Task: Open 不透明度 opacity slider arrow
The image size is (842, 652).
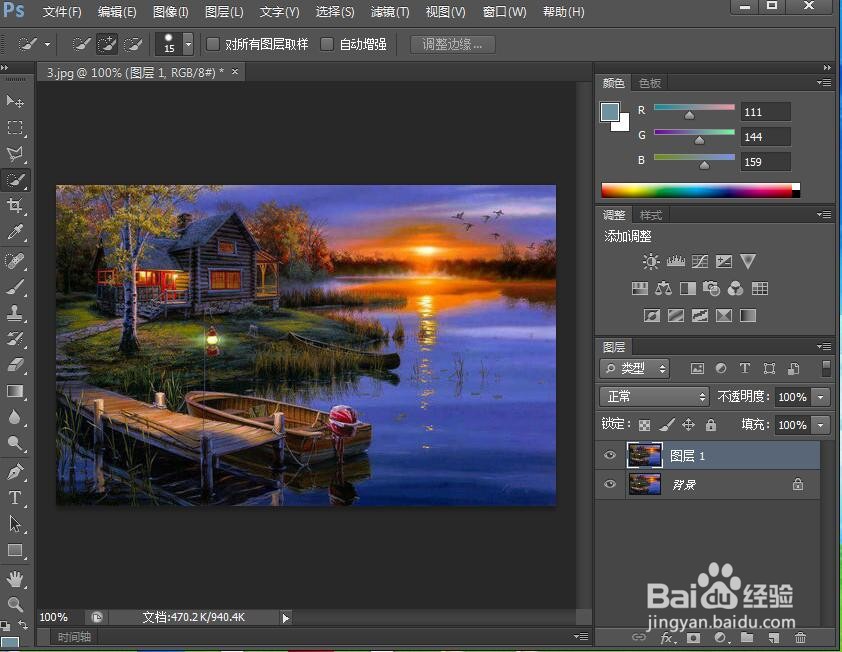Action: click(821, 397)
